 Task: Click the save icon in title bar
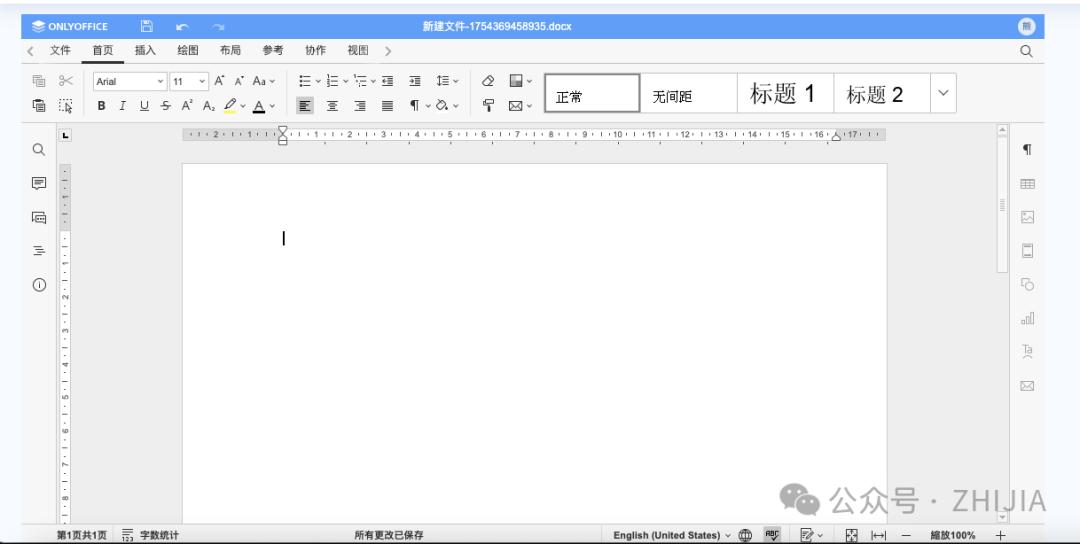click(147, 26)
